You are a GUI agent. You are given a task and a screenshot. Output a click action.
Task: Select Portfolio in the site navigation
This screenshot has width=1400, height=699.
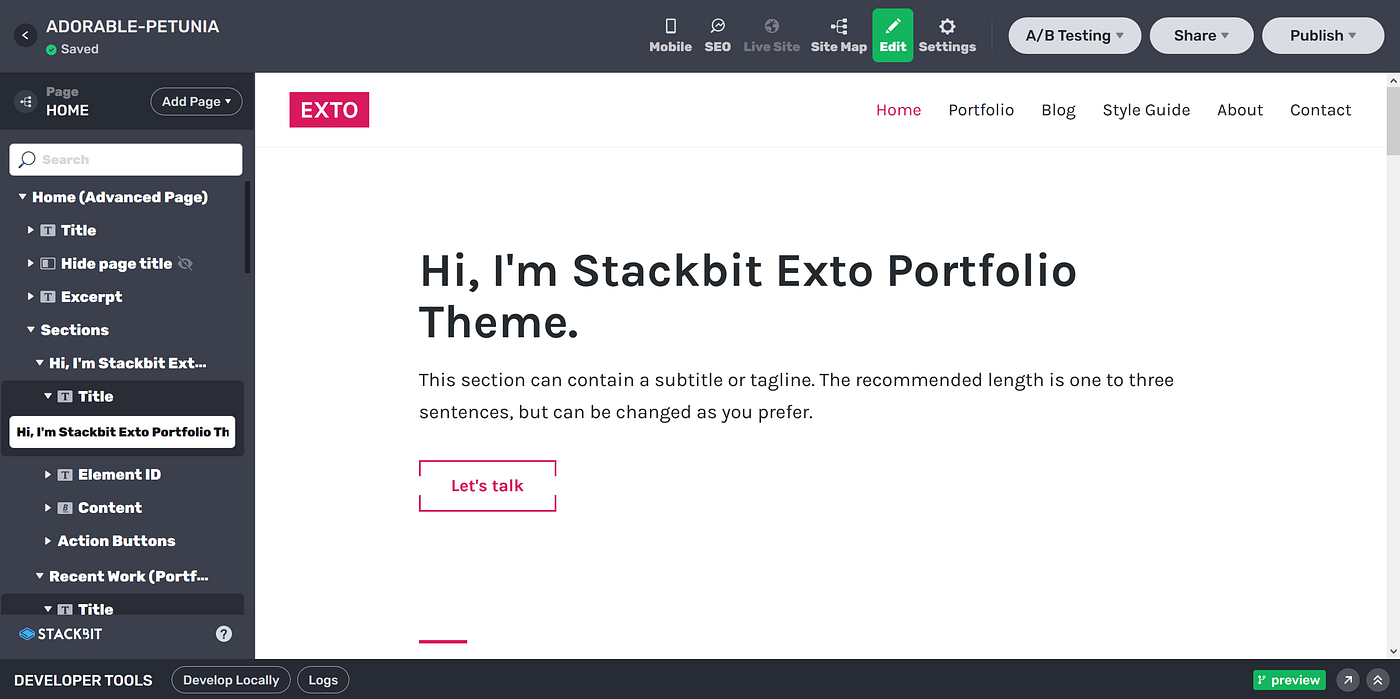[981, 110]
